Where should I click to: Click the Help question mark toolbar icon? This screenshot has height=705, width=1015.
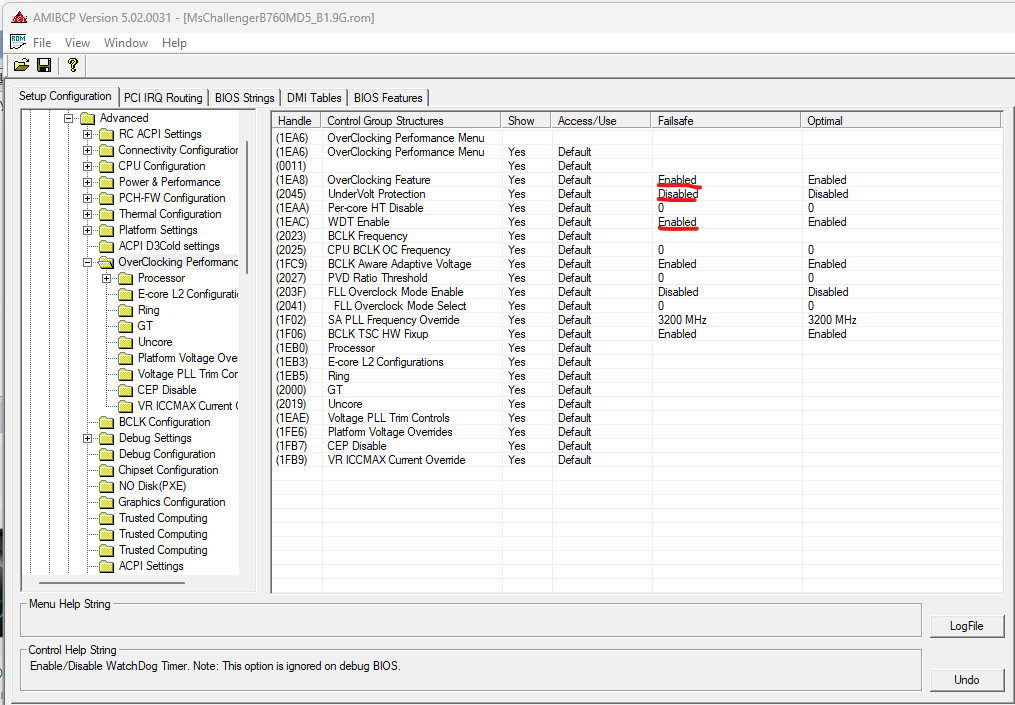(72, 65)
